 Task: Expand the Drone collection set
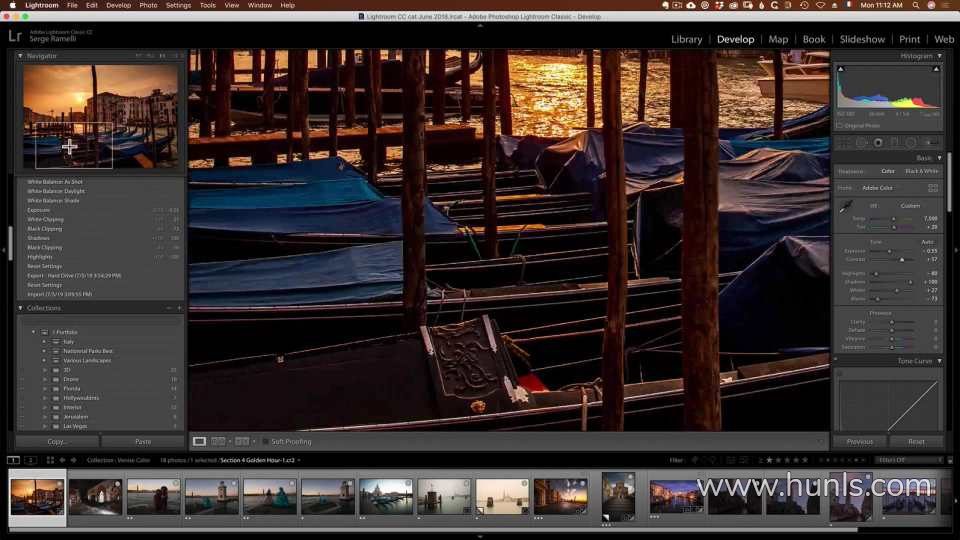pos(44,379)
